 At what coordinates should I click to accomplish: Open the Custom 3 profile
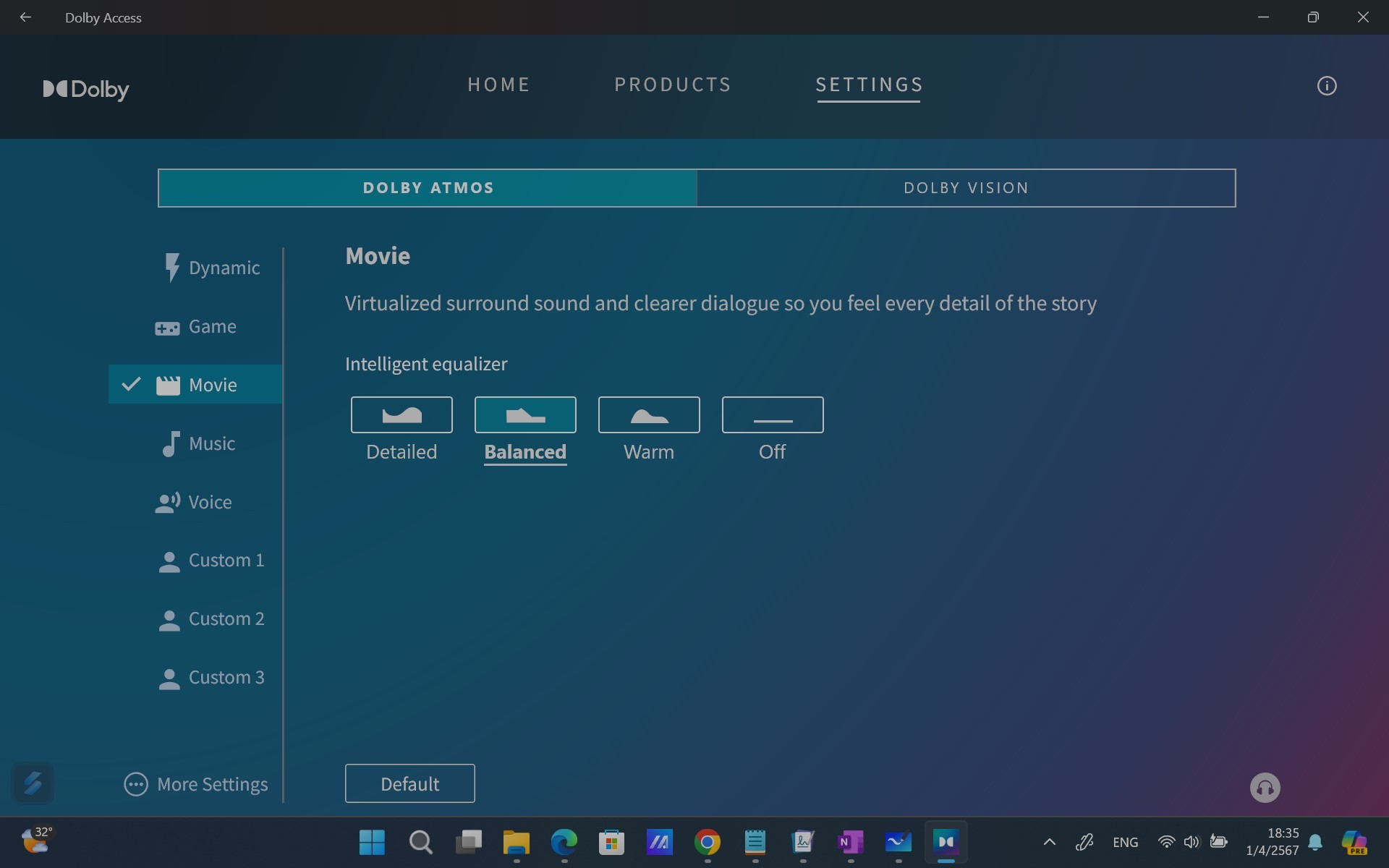tap(211, 678)
